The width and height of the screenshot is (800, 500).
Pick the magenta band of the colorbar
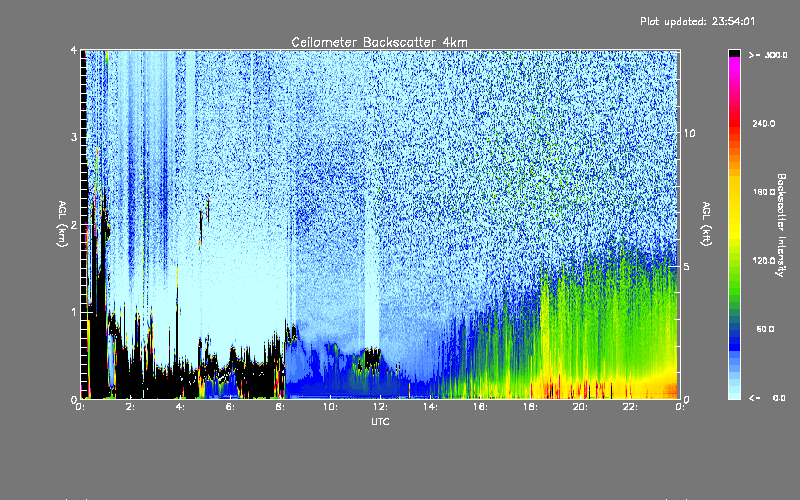point(734,64)
